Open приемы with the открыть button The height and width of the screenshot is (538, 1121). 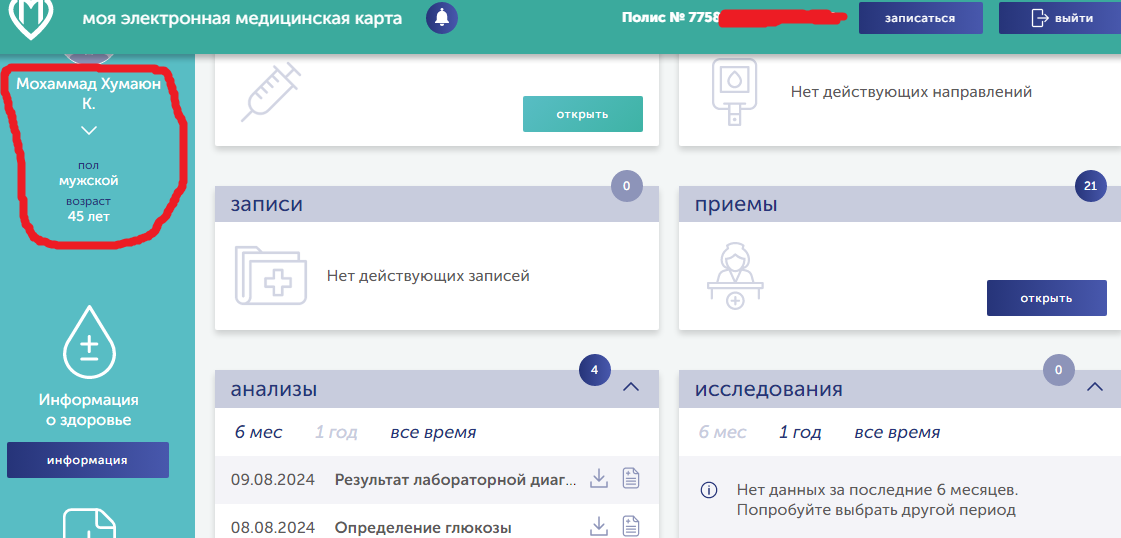pyautogui.click(x=1047, y=298)
